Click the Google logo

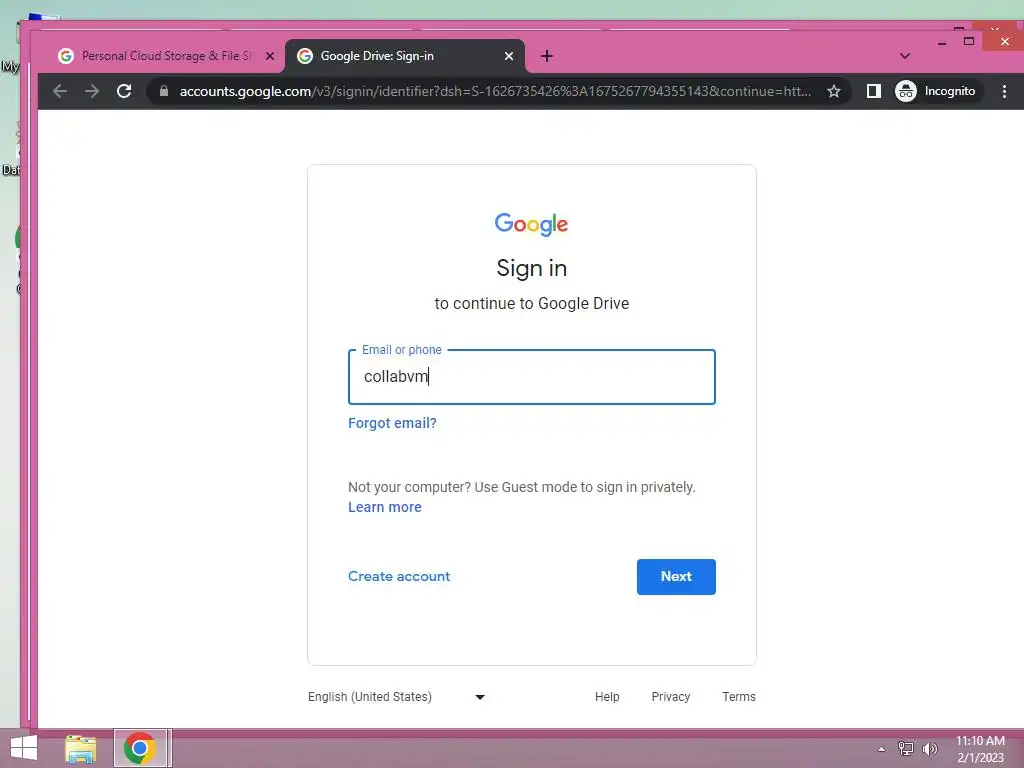point(531,224)
